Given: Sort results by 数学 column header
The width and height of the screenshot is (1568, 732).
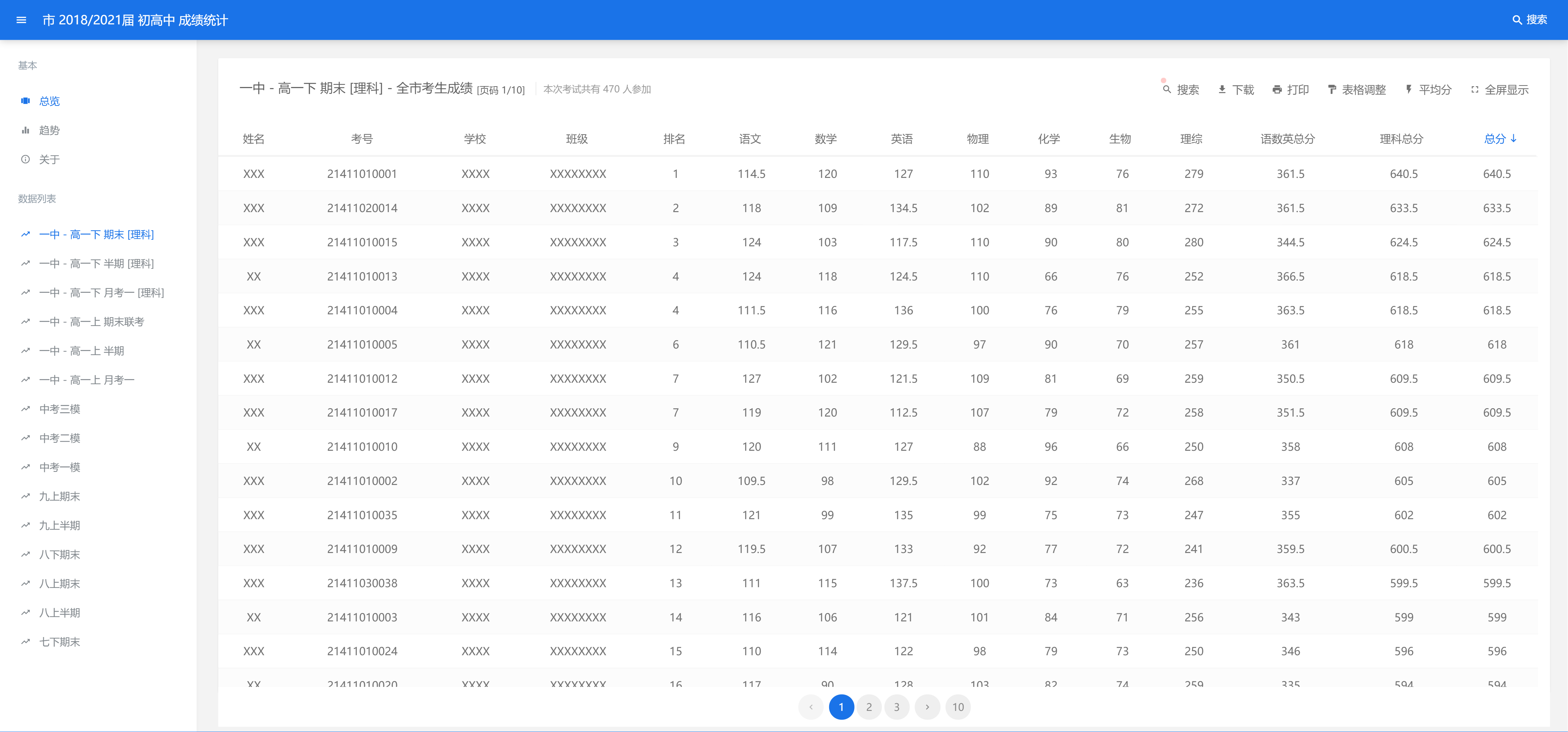Looking at the screenshot, I should 827,139.
